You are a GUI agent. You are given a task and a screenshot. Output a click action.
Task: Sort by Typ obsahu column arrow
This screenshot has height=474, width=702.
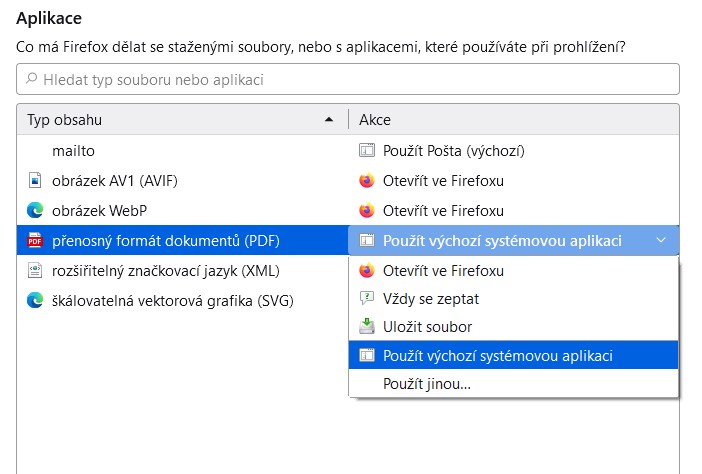pyautogui.click(x=329, y=120)
